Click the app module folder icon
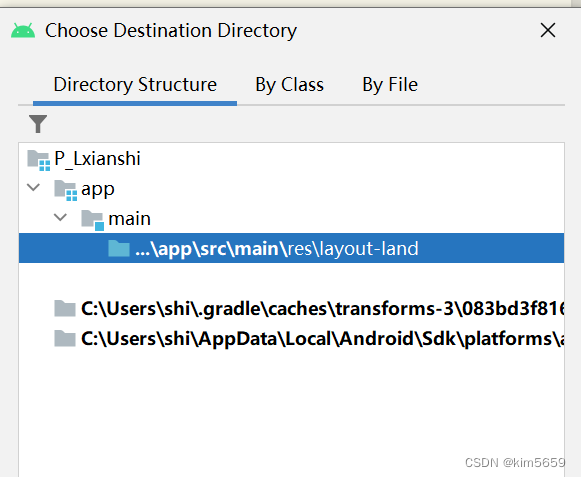 pyautogui.click(x=66, y=190)
